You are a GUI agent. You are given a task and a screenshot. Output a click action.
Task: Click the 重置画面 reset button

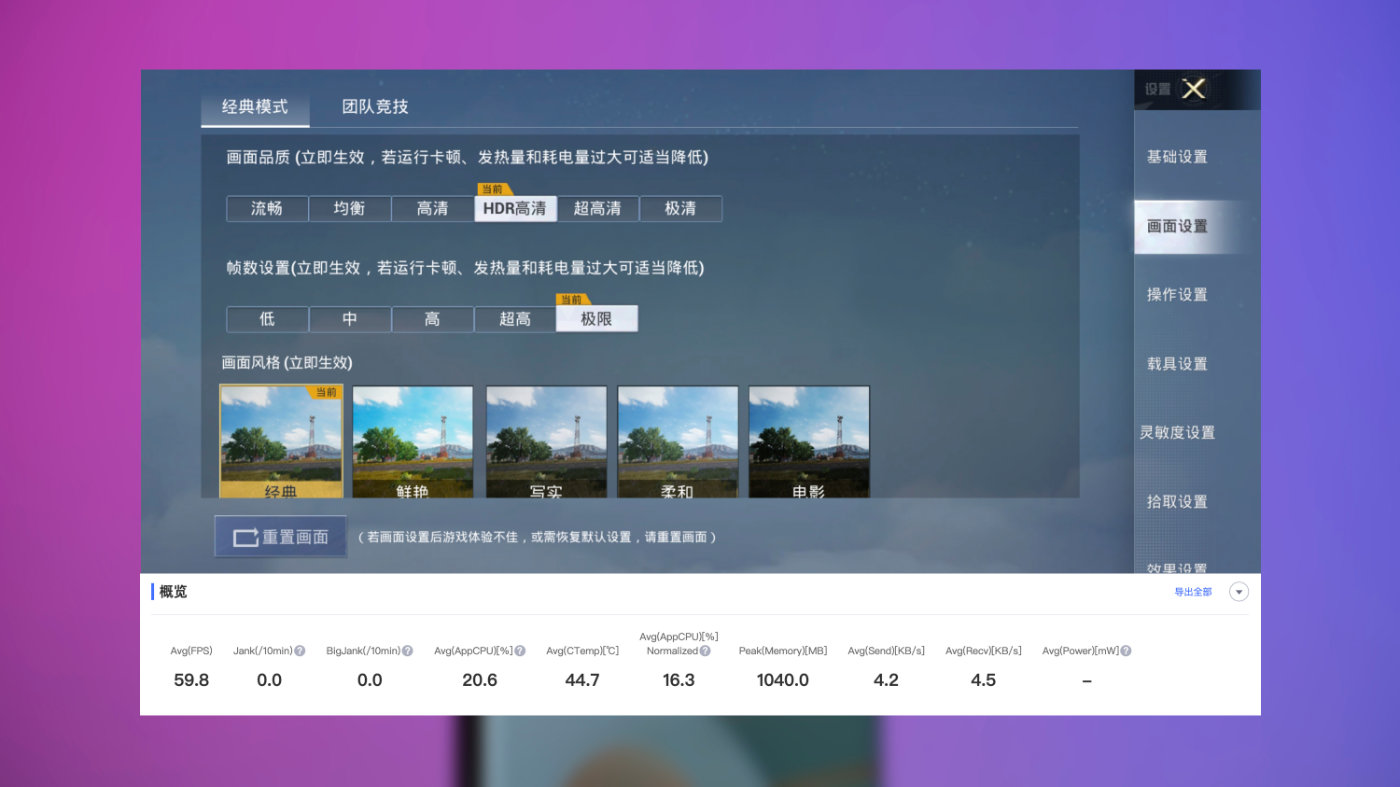(280, 535)
